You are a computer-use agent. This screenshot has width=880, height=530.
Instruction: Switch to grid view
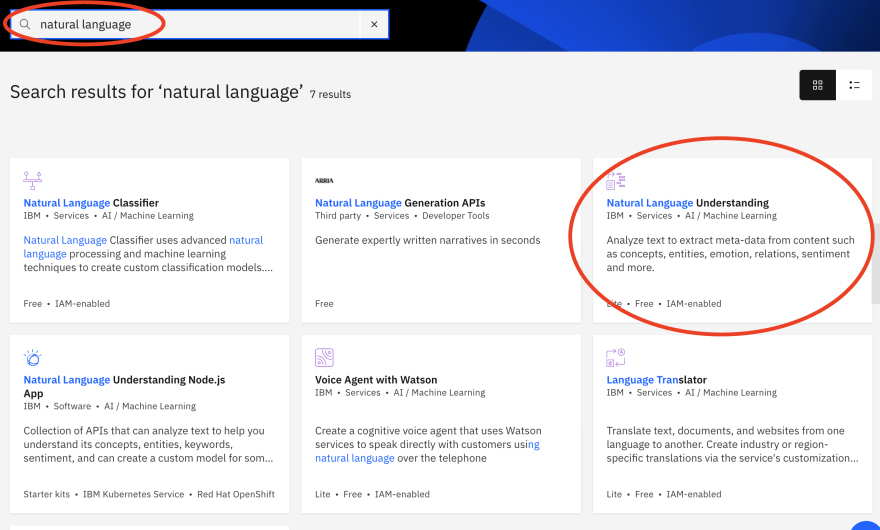coord(817,85)
